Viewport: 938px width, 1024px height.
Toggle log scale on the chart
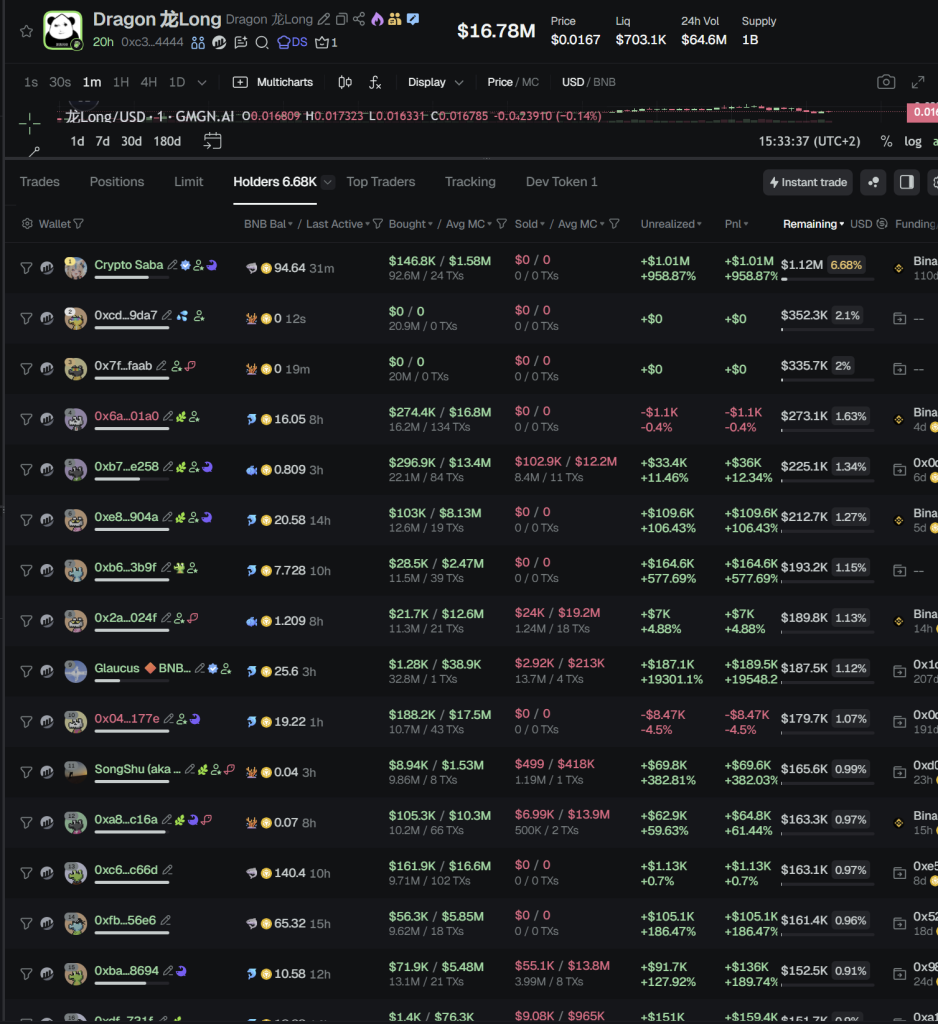click(912, 141)
